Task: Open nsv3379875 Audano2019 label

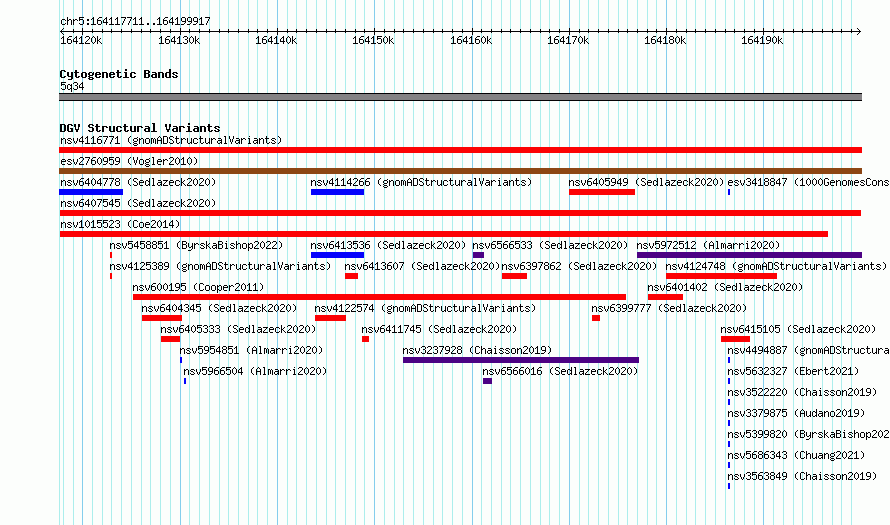Action: tap(796, 413)
